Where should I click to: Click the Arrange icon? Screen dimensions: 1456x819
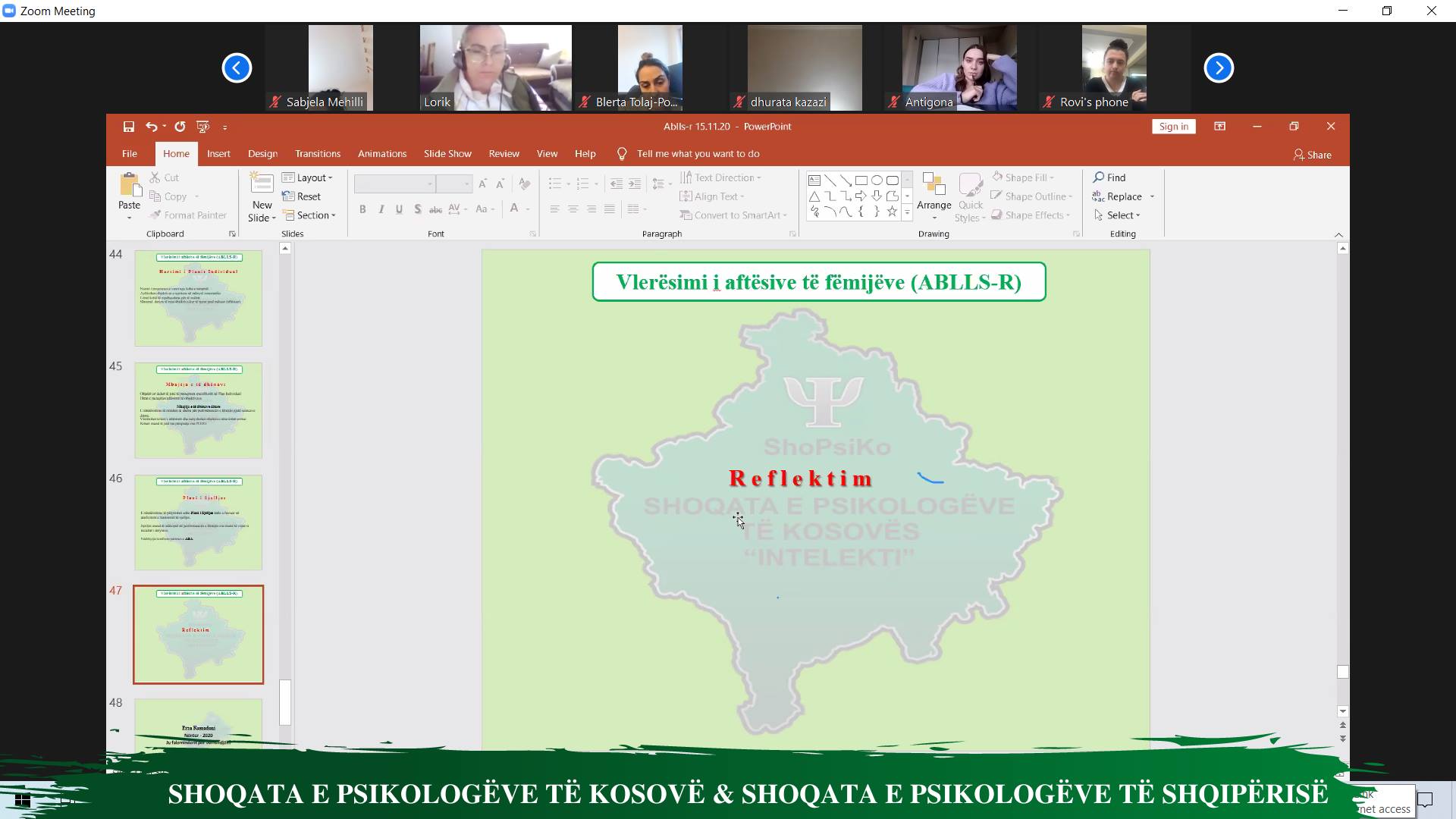tap(934, 184)
